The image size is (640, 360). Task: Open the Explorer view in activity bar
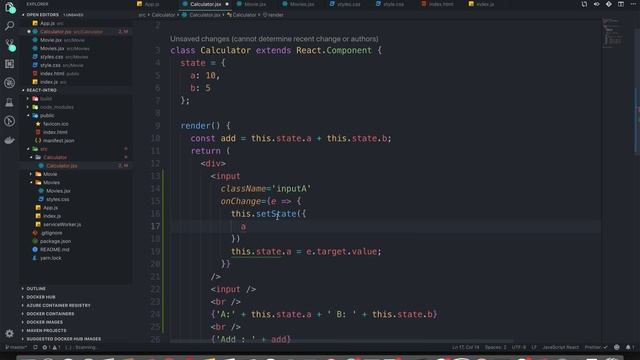click(x=9, y=7)
